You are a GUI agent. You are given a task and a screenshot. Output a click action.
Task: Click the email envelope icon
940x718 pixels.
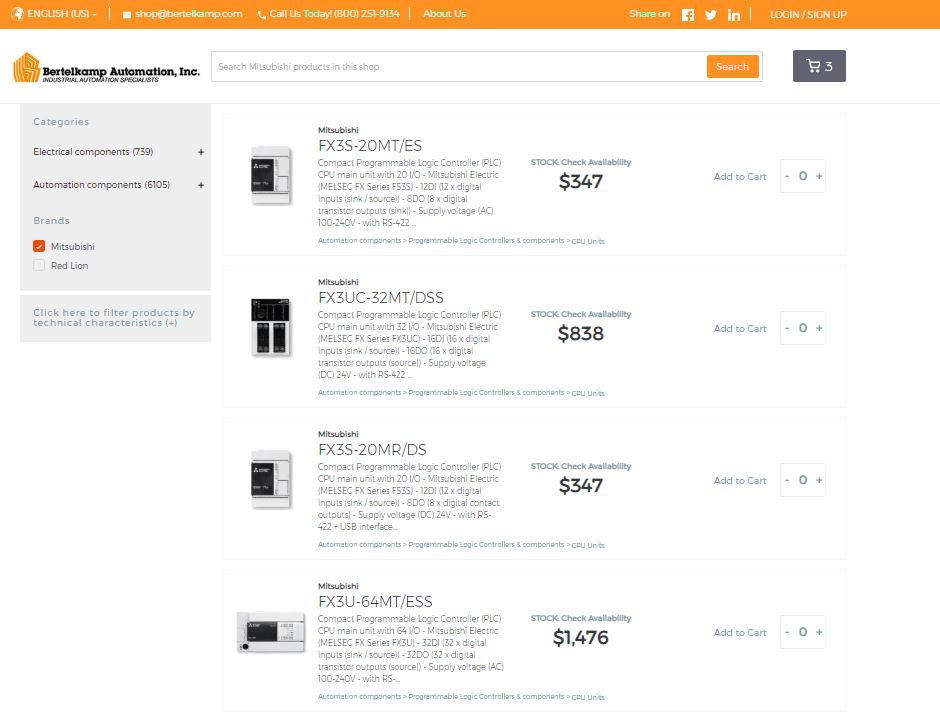[126, 14]
